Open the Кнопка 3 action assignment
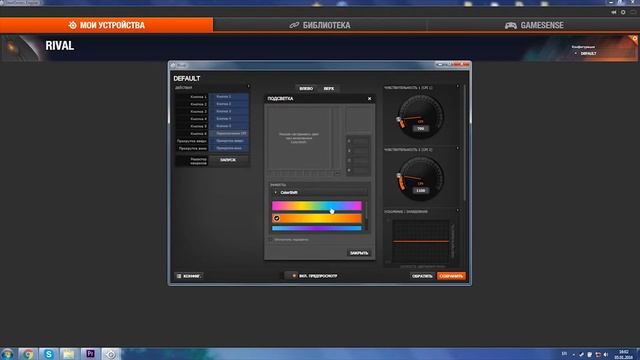The image size is (640, 360). point(229,111)
